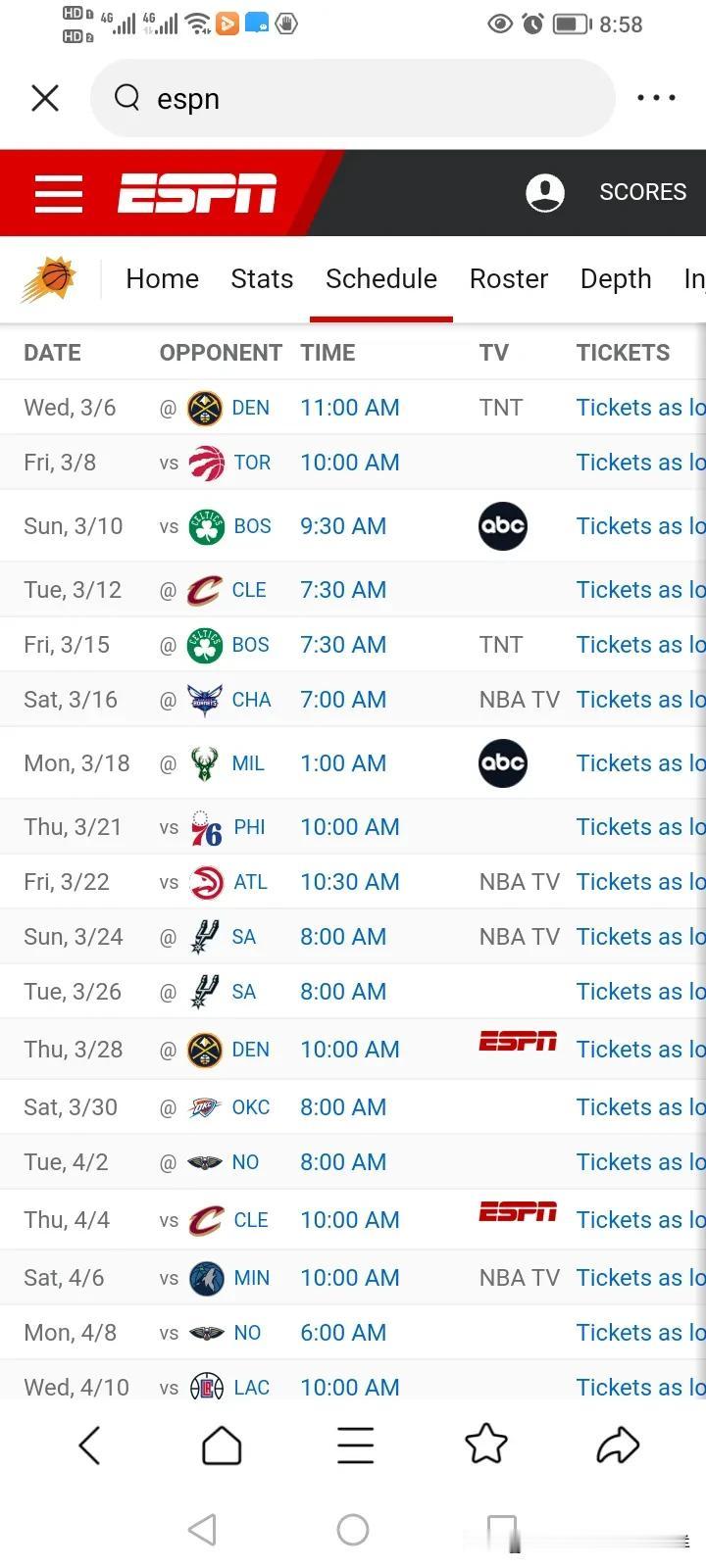Go back with browser back arrow

click(x=89, y=1445)
